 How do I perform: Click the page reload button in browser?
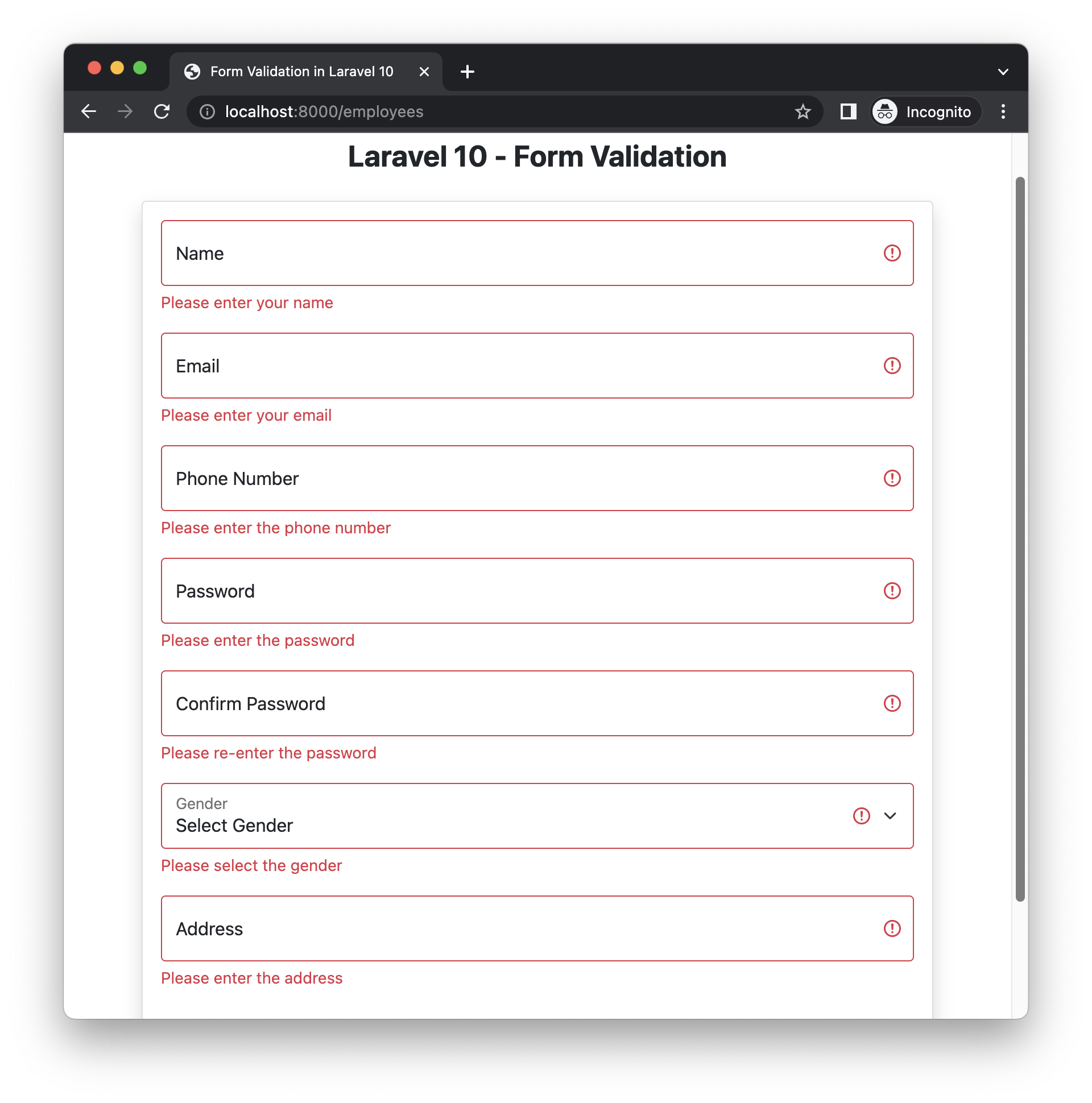click(164, 111)
